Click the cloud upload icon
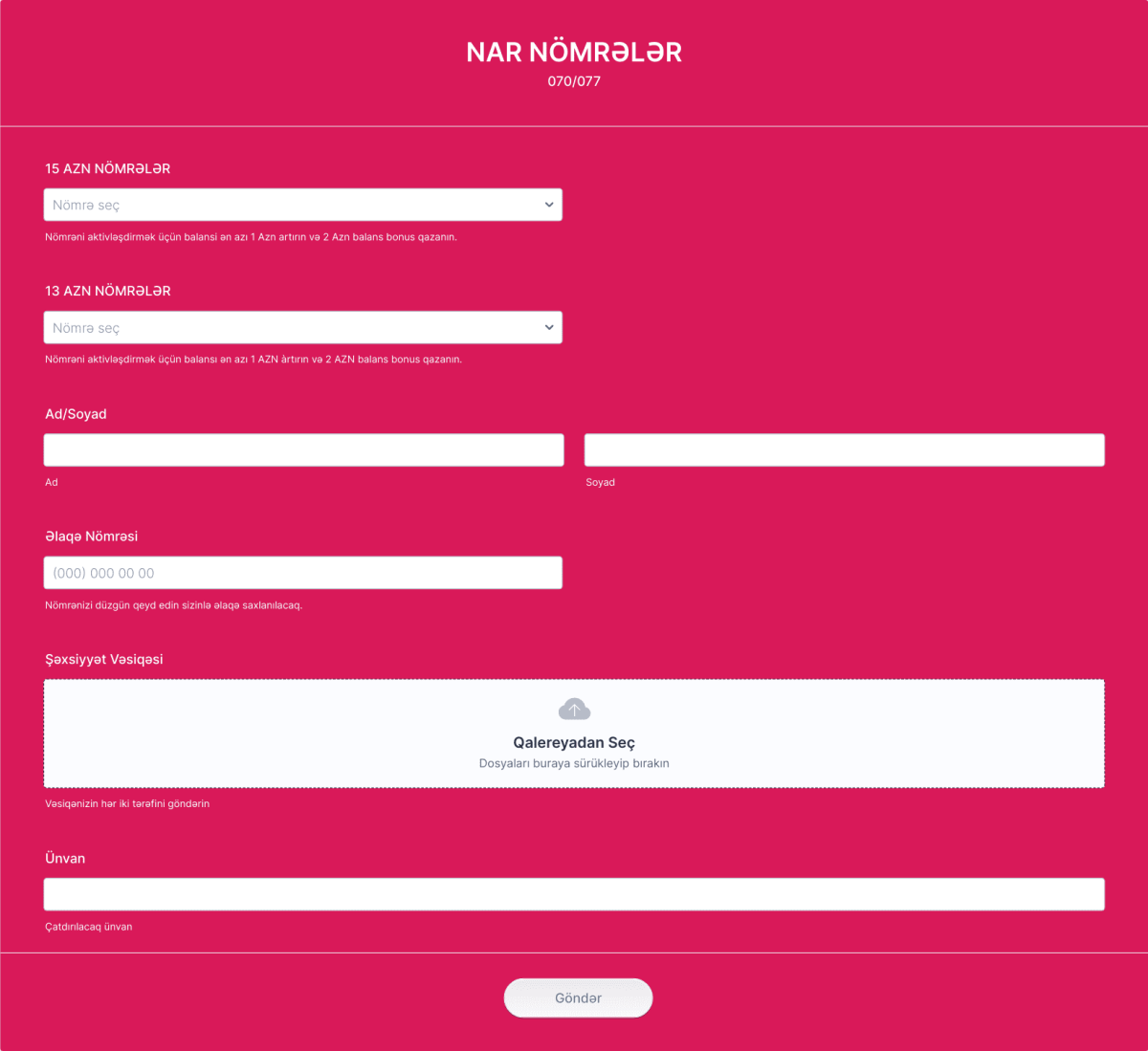The width and height of the screenshot is (1148, 1051). [x=575, y=709]
